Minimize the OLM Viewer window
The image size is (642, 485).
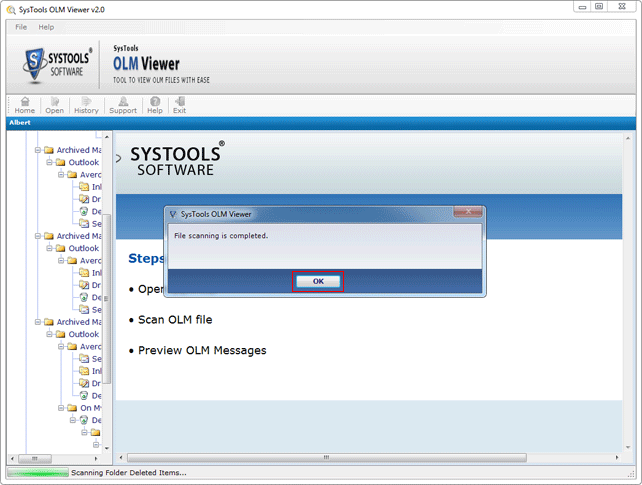point(582,7)
